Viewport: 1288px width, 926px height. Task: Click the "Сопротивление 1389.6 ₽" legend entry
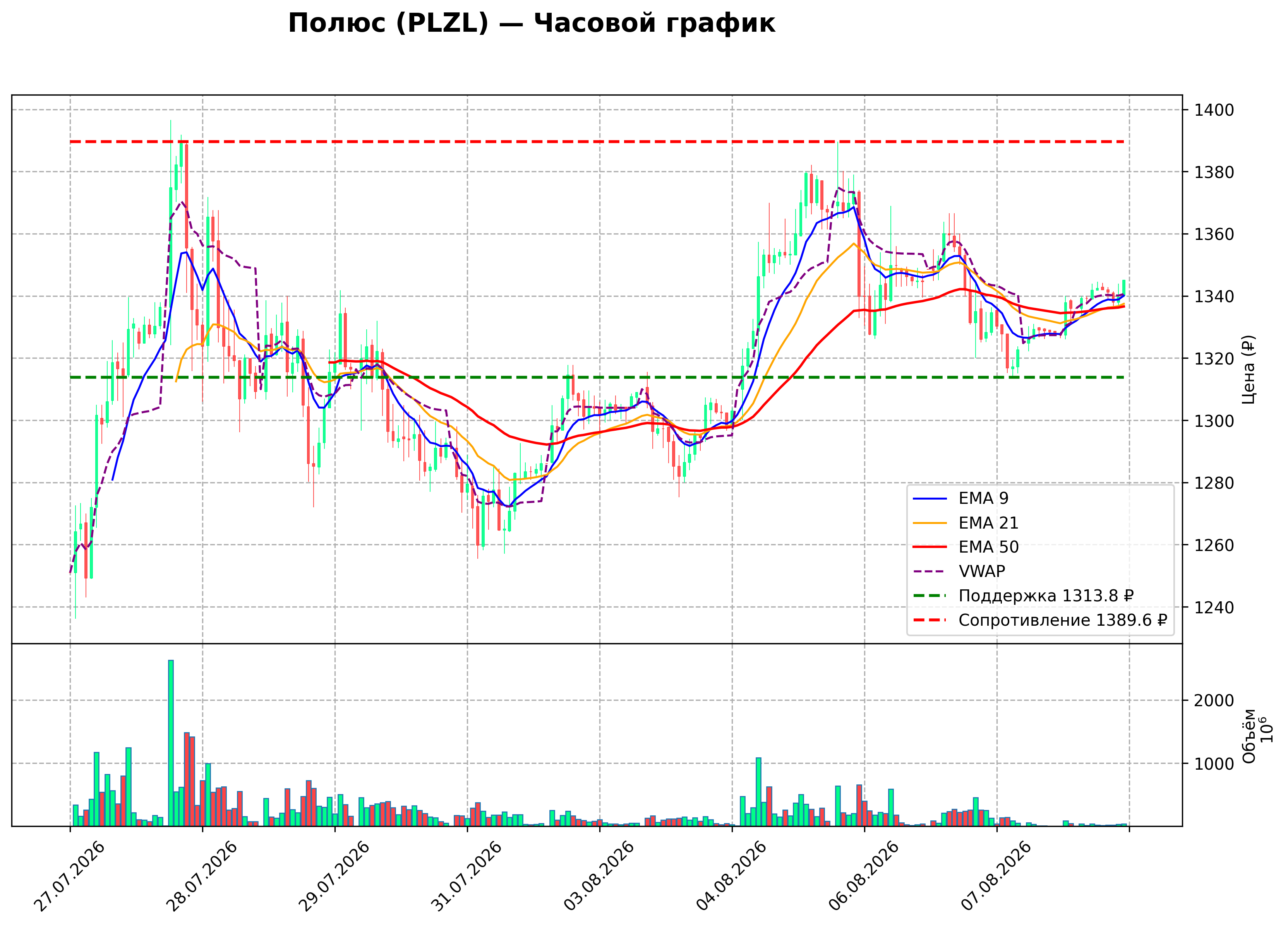pyautogui.click(x=1063, y=621)
